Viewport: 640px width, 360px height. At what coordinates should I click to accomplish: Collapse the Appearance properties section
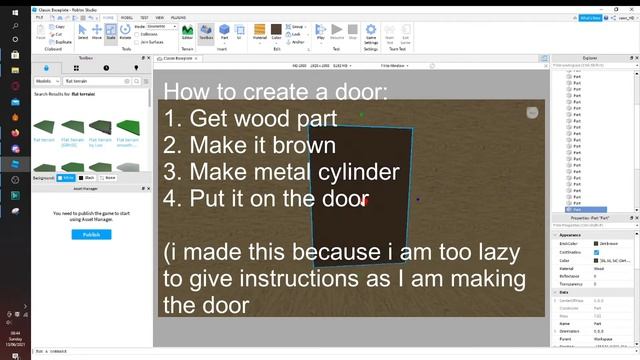(555, 235)
